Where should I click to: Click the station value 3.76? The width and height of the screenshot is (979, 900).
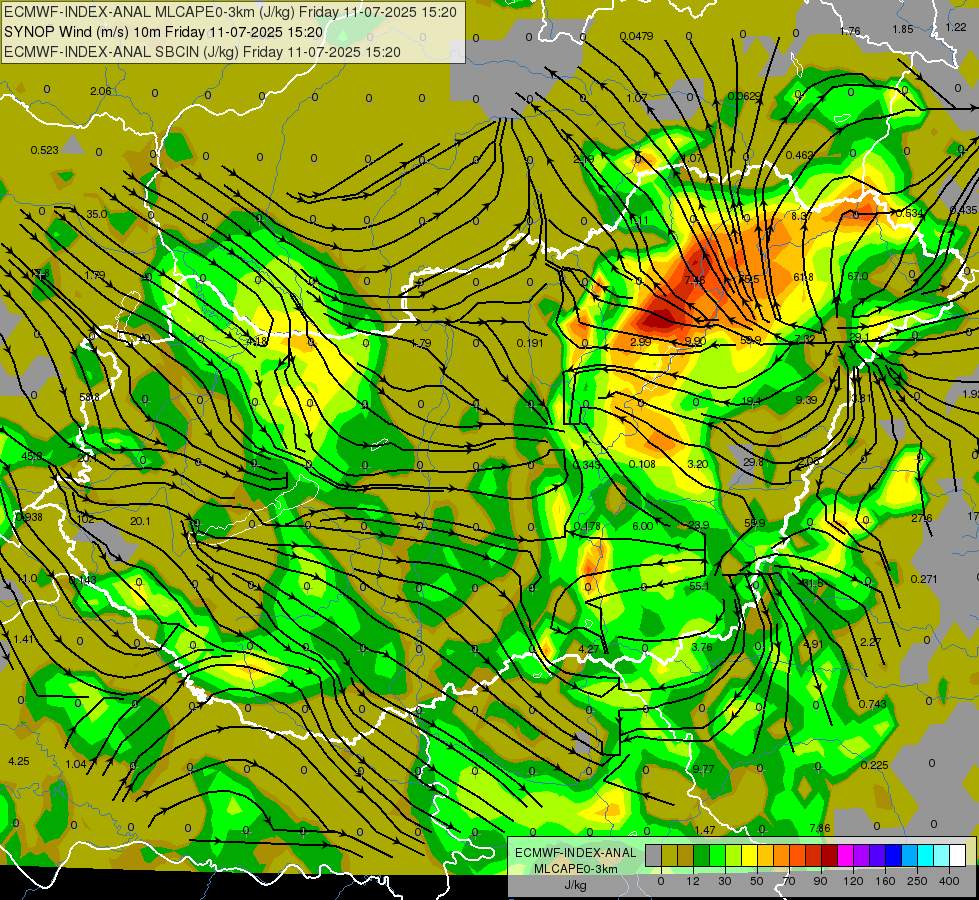tap(702, 647)
